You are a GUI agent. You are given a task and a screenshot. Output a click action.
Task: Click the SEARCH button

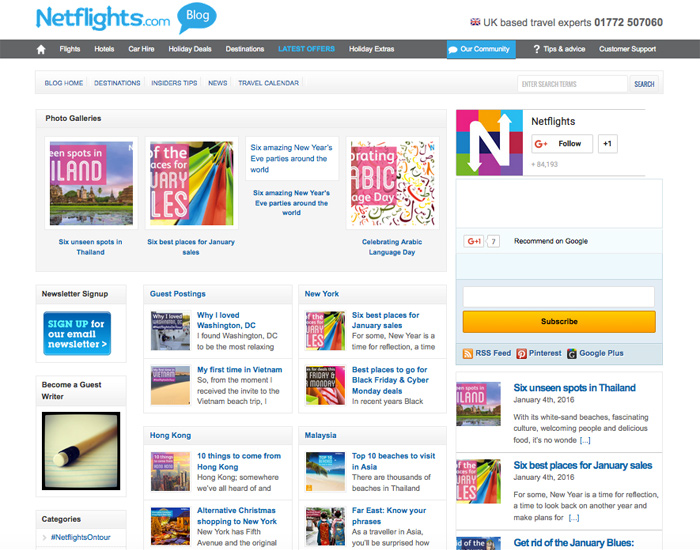click(644, 84)
